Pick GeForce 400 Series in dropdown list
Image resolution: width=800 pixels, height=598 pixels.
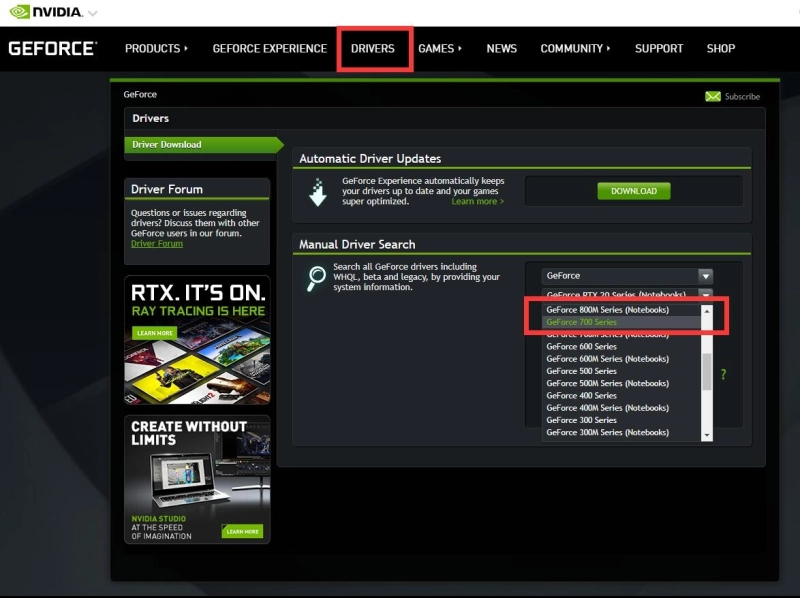[x=581, y=396]
